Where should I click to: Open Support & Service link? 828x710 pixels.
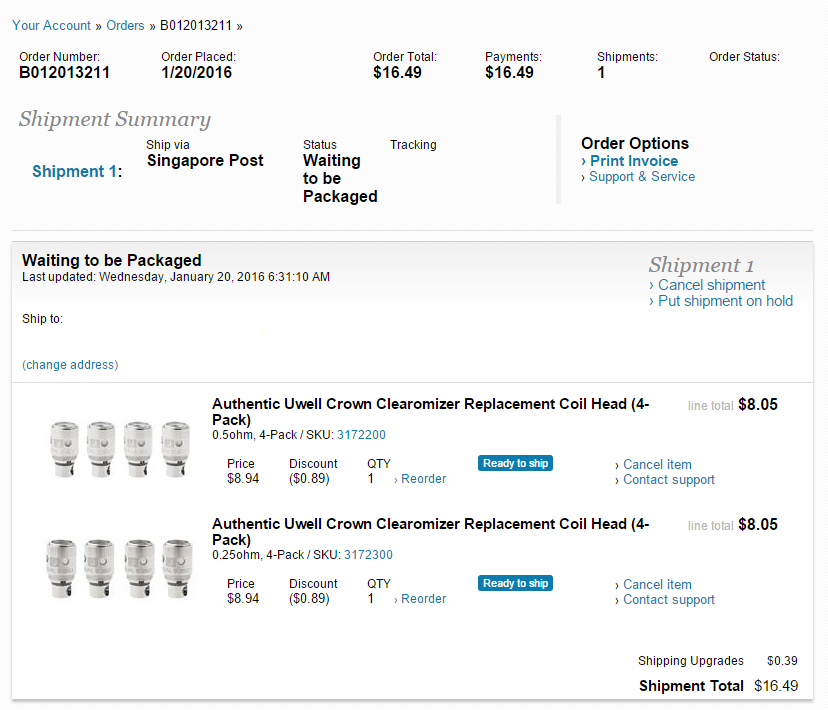641,177
